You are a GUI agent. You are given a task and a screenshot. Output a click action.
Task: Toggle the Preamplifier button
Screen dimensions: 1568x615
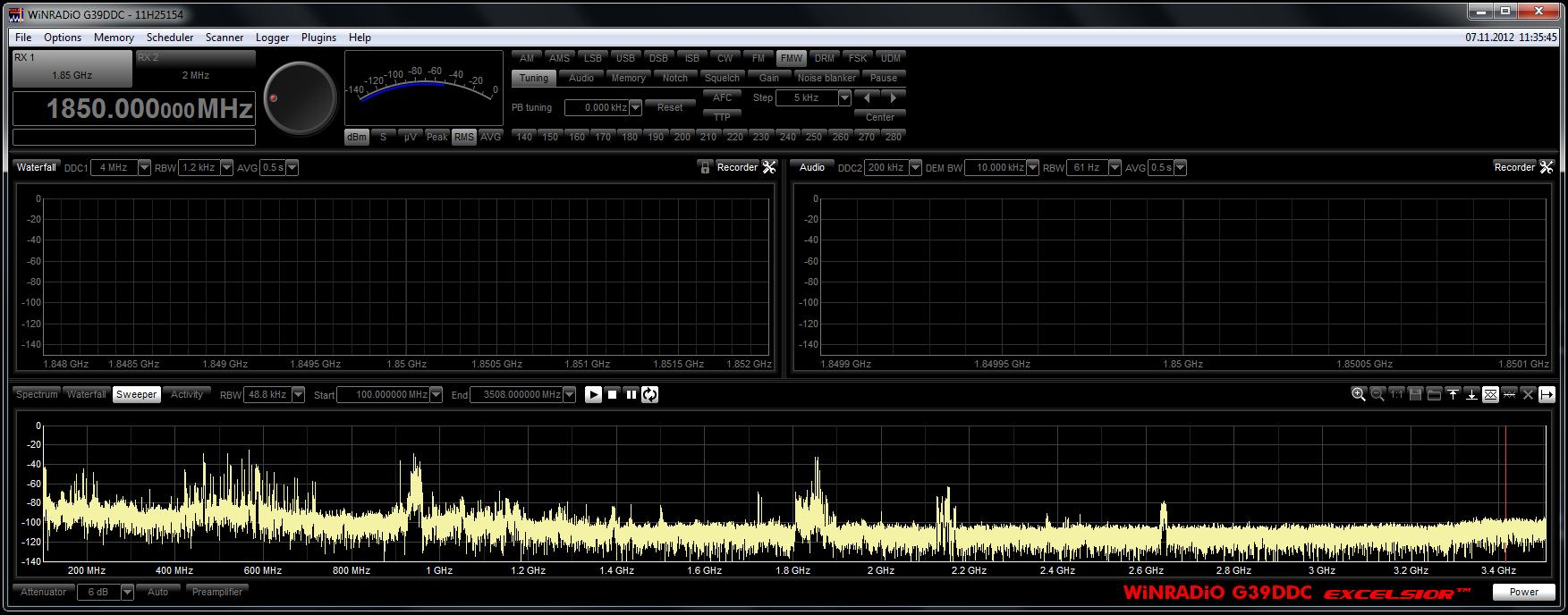217,592
